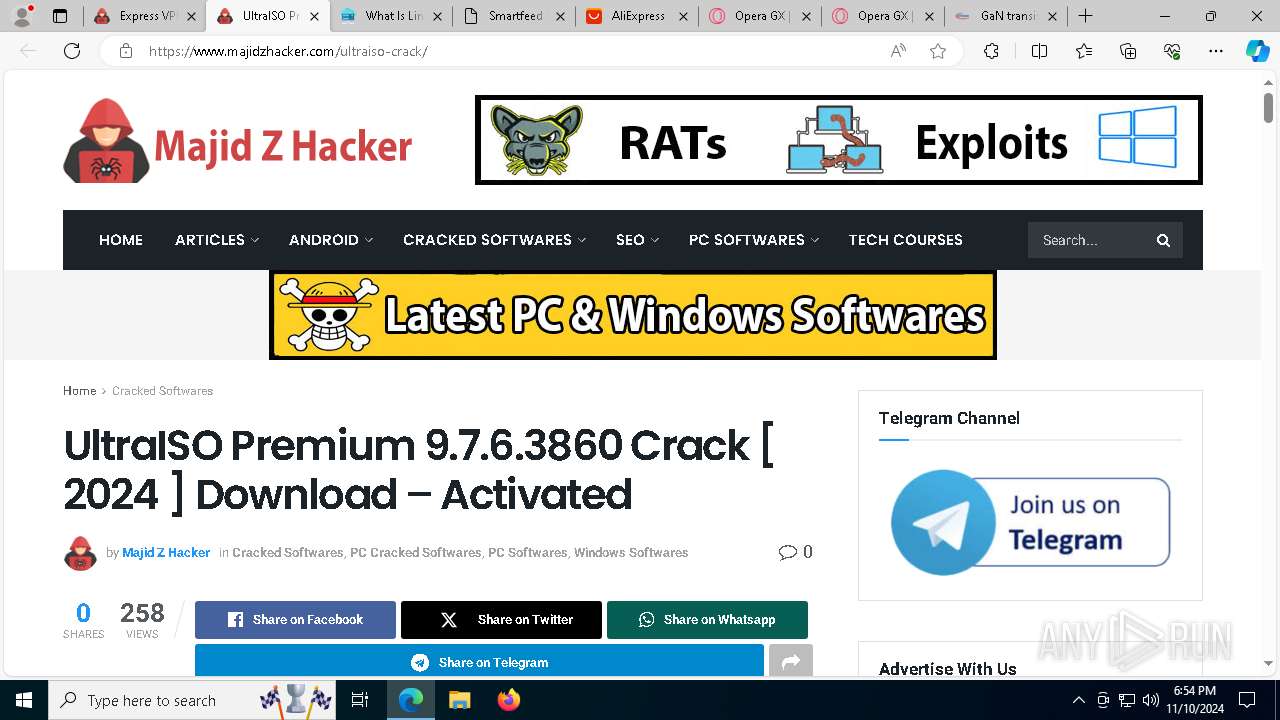Click the comments bubble icon
The image size is (1280, 720).
[788, 552]
